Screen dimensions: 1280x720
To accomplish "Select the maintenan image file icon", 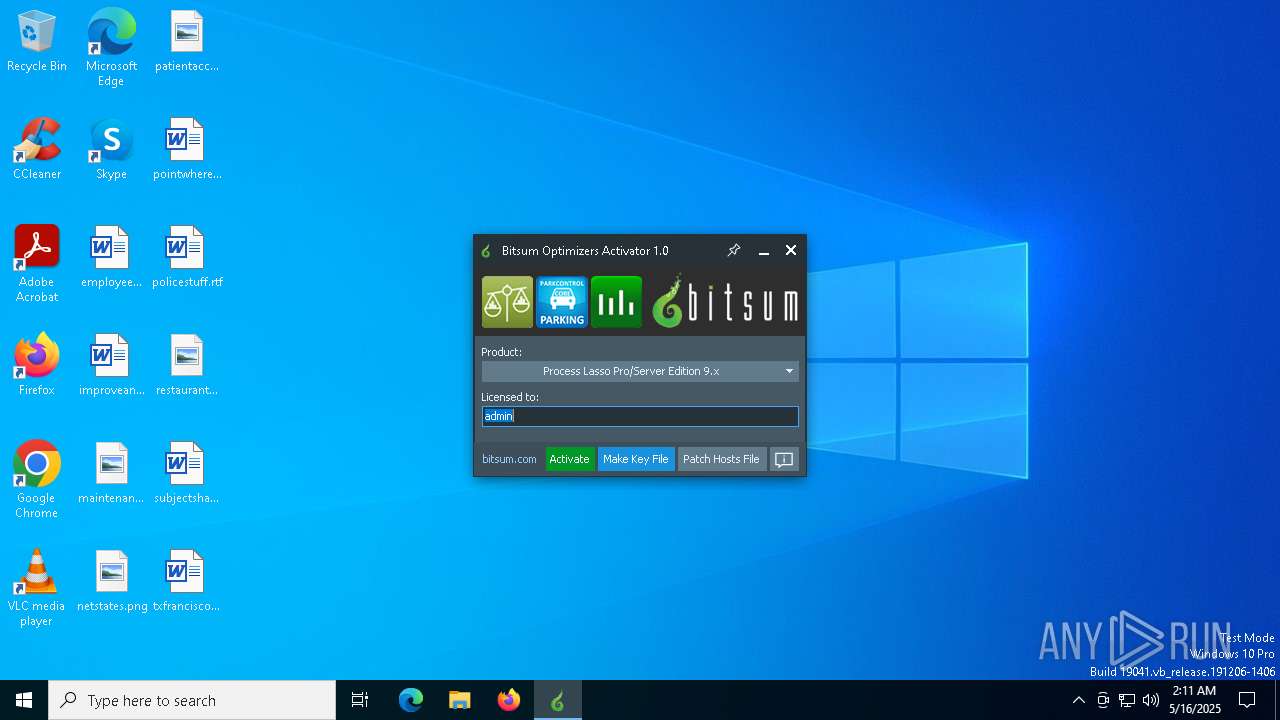I will [x=111, y=474].
